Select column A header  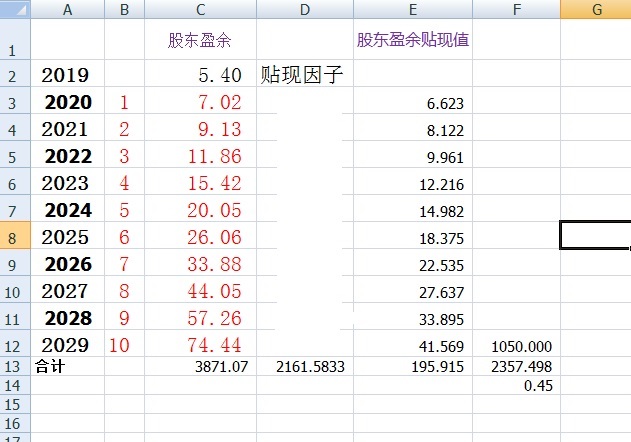tap(68, 9)
